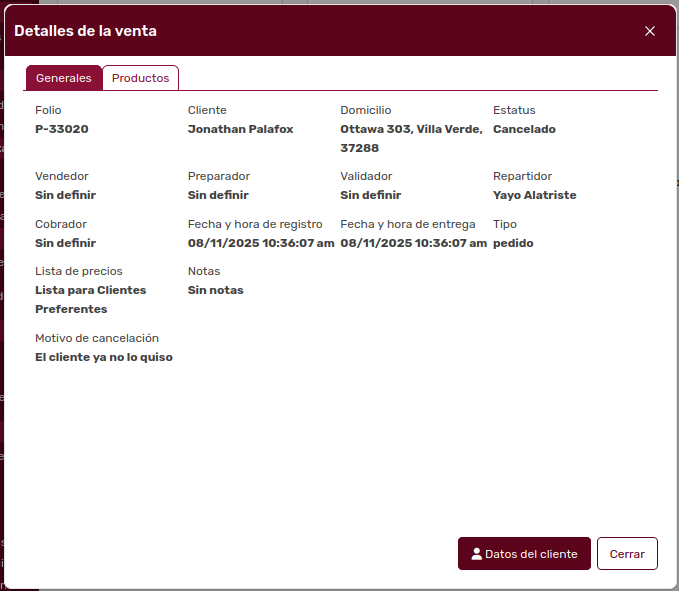Click the Sin definir value under Cobrador
Viewport: 679px width, 591px height.
pyautogui.click(x=65, y=243)
